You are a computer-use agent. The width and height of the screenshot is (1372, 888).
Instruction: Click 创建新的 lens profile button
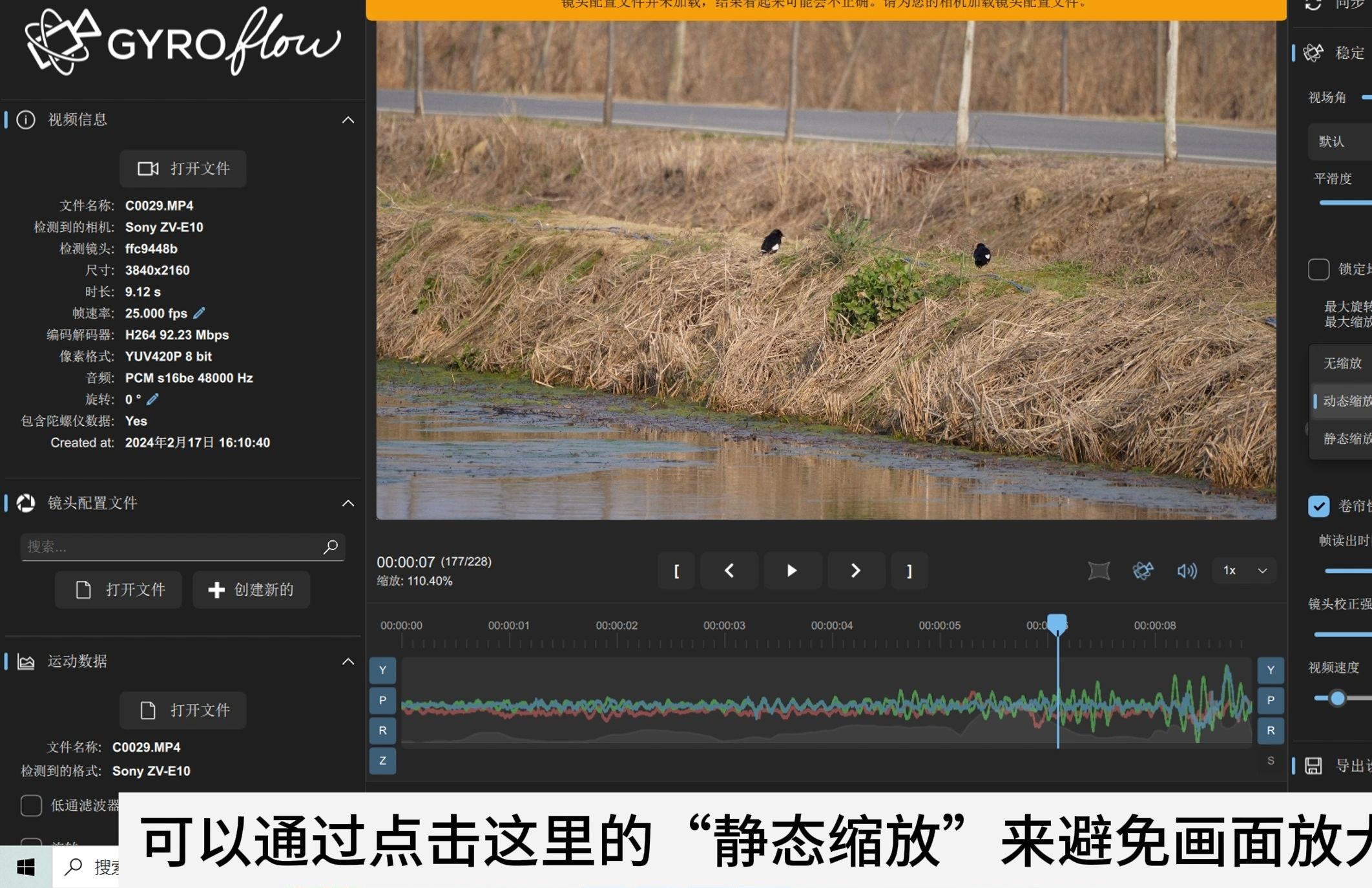point(251,589)
